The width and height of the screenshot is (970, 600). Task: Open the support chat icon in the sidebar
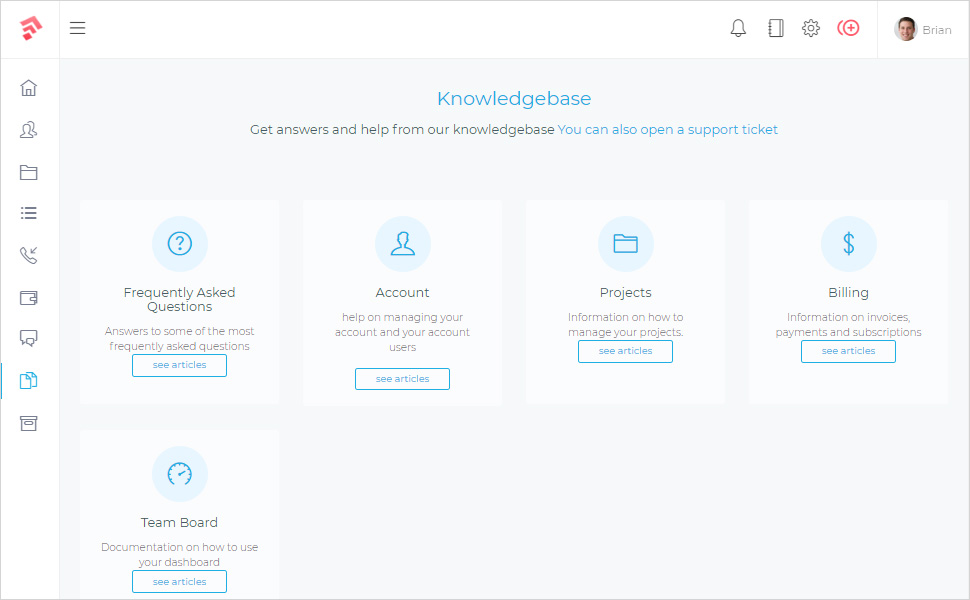pyautogui.click(x=29, y=338)
